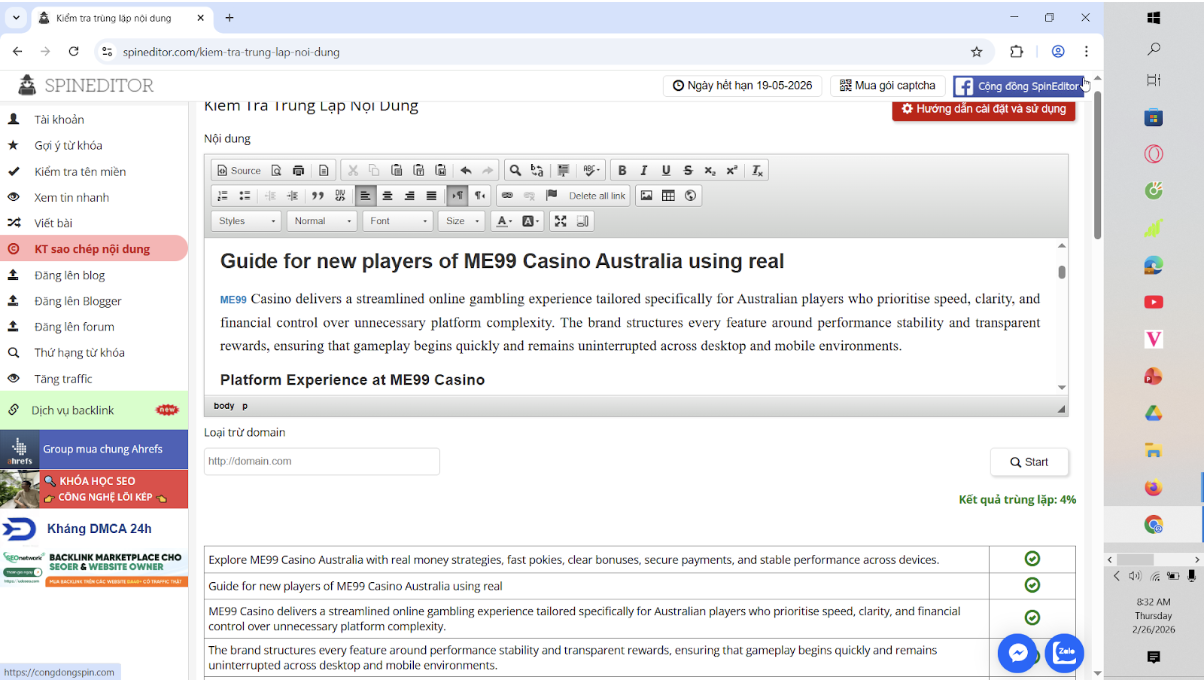
Task: Click the Blockquote icon in the toolbar
Action: (x=318, y=196)
